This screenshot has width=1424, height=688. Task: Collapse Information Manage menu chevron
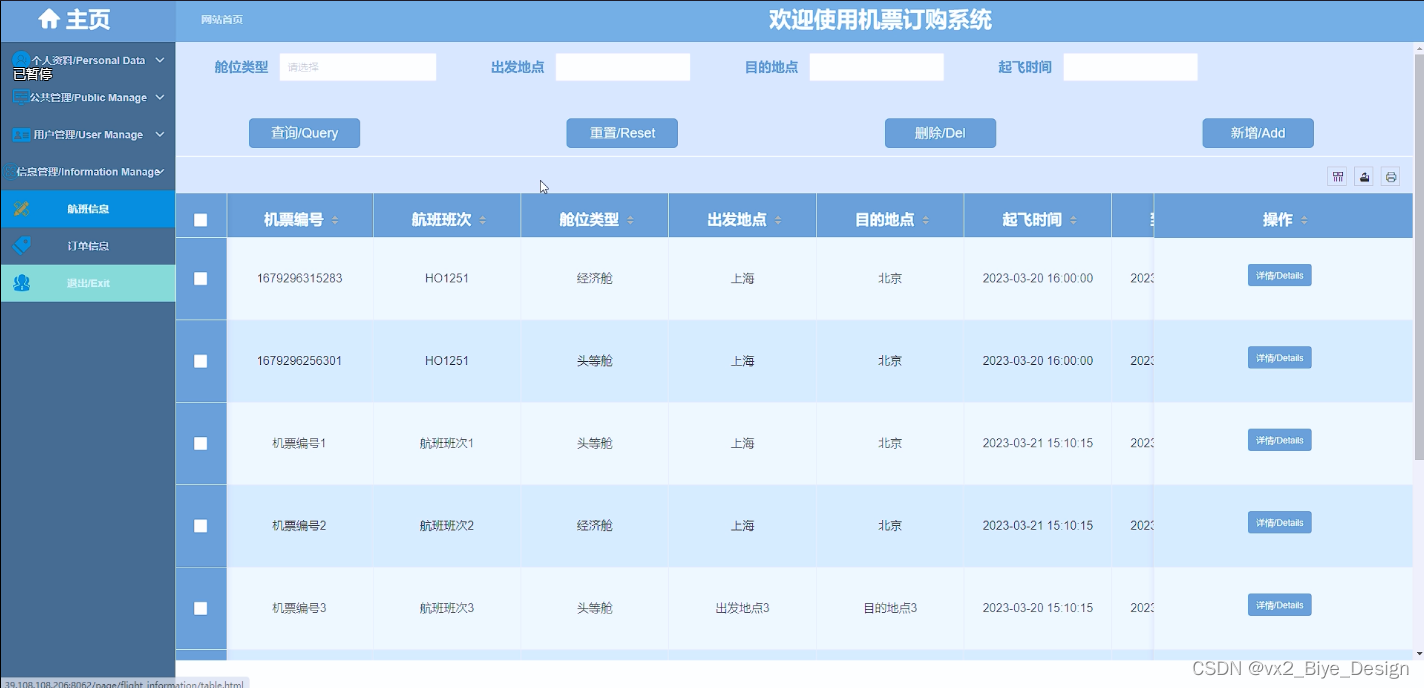[x=161, y=172]
